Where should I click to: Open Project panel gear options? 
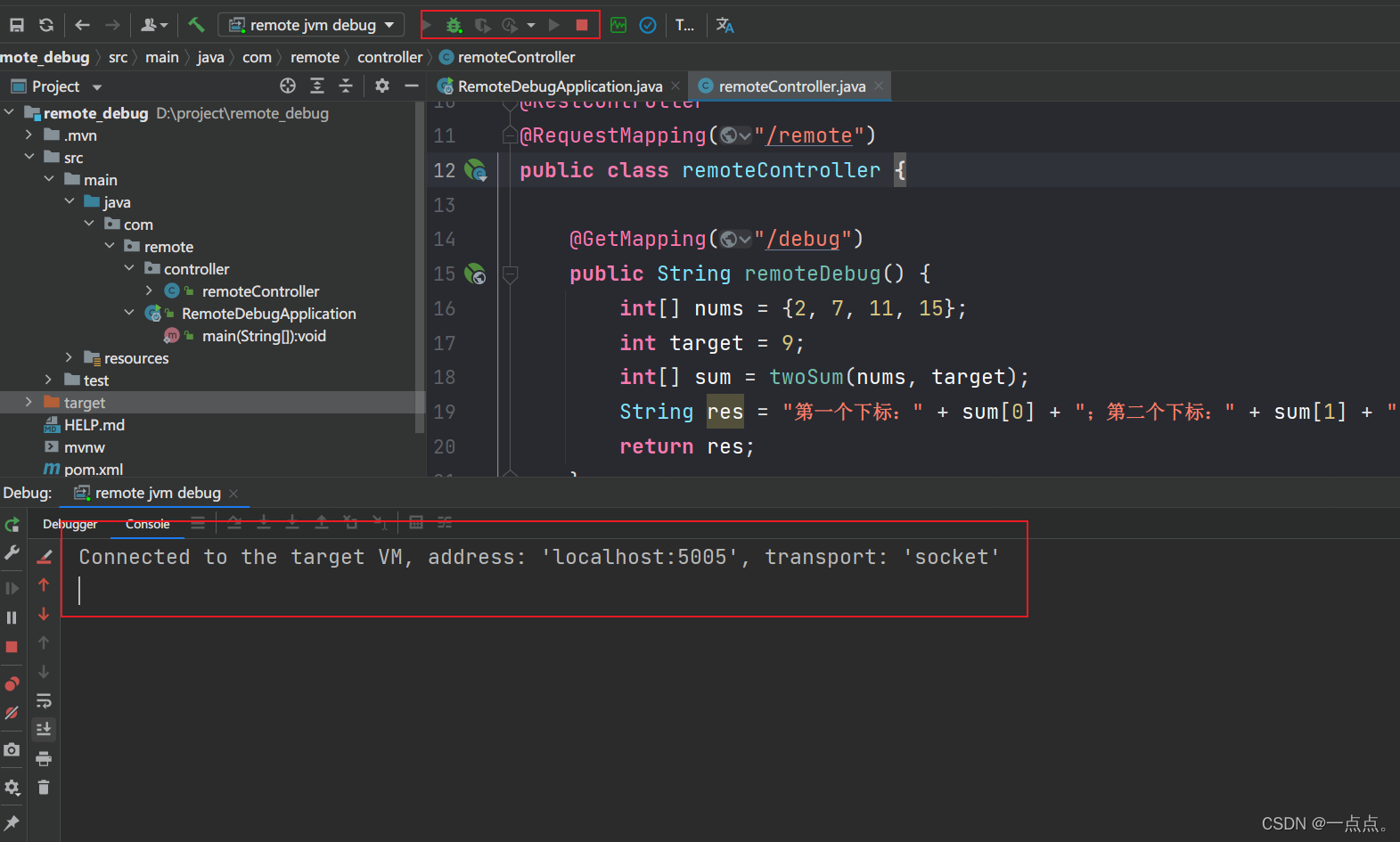pos(382,86)
